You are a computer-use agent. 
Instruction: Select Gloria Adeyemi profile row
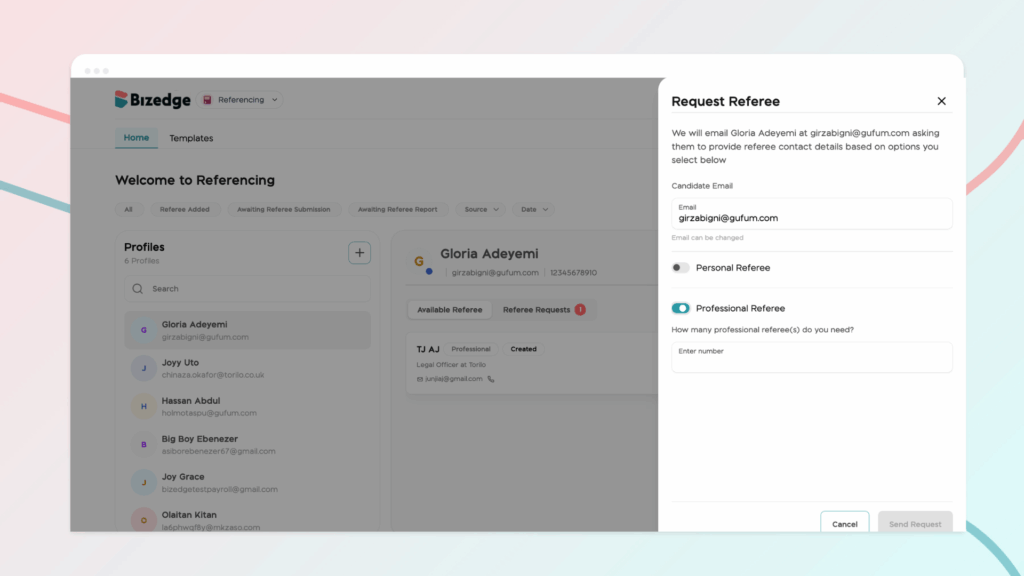(x=248, y=330)
